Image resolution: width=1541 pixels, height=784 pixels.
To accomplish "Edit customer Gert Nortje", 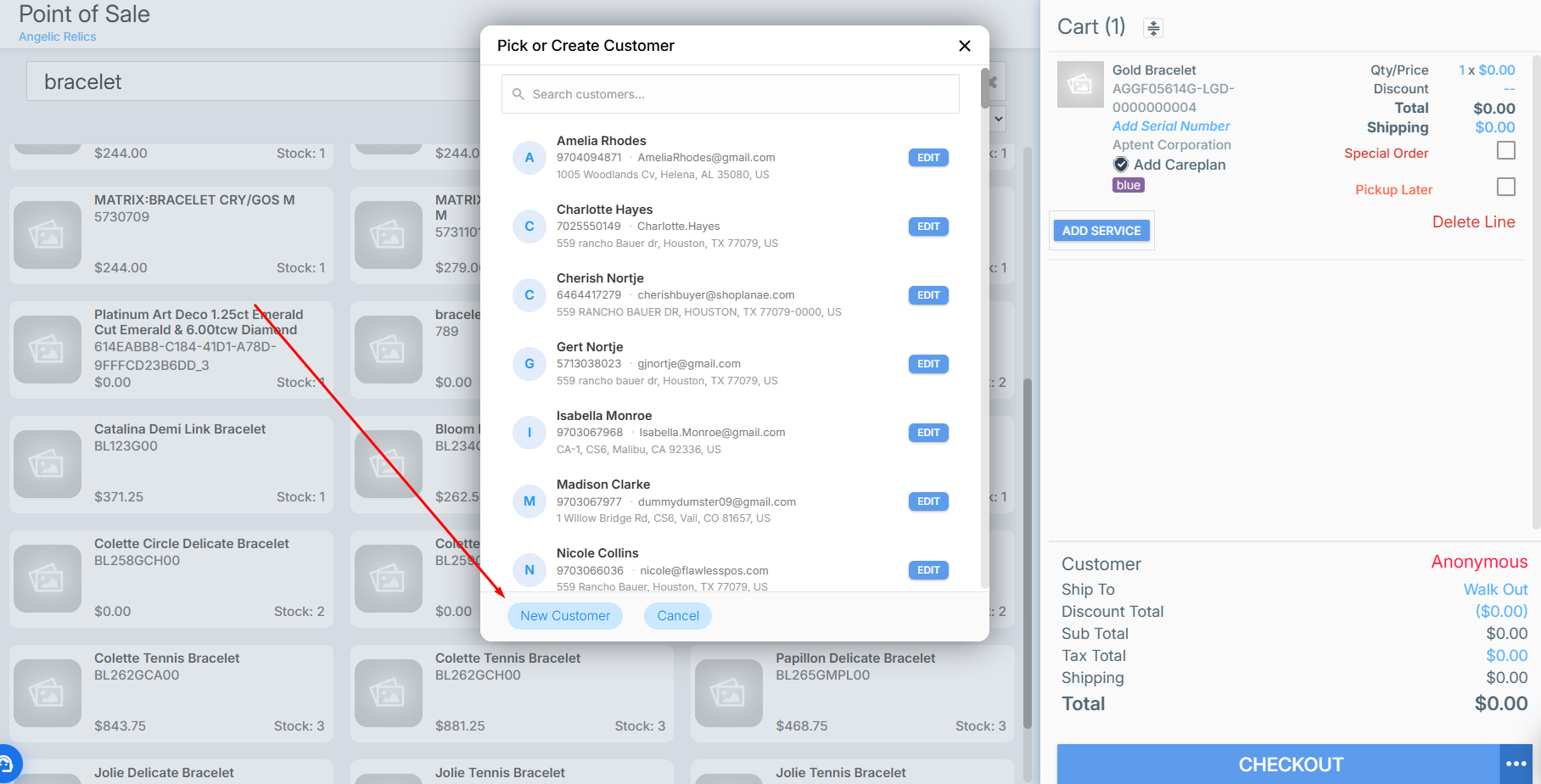I will [928, 364].
